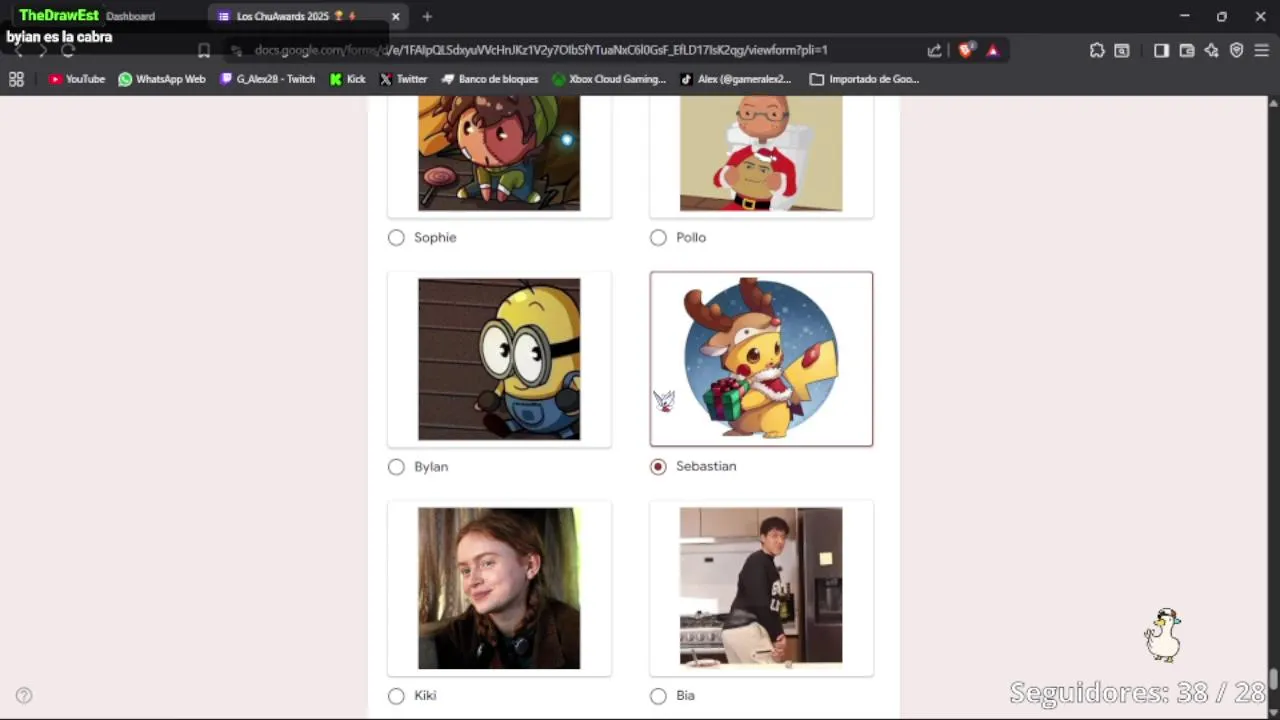Click the bookmark page icon

[x=204, y=50]
